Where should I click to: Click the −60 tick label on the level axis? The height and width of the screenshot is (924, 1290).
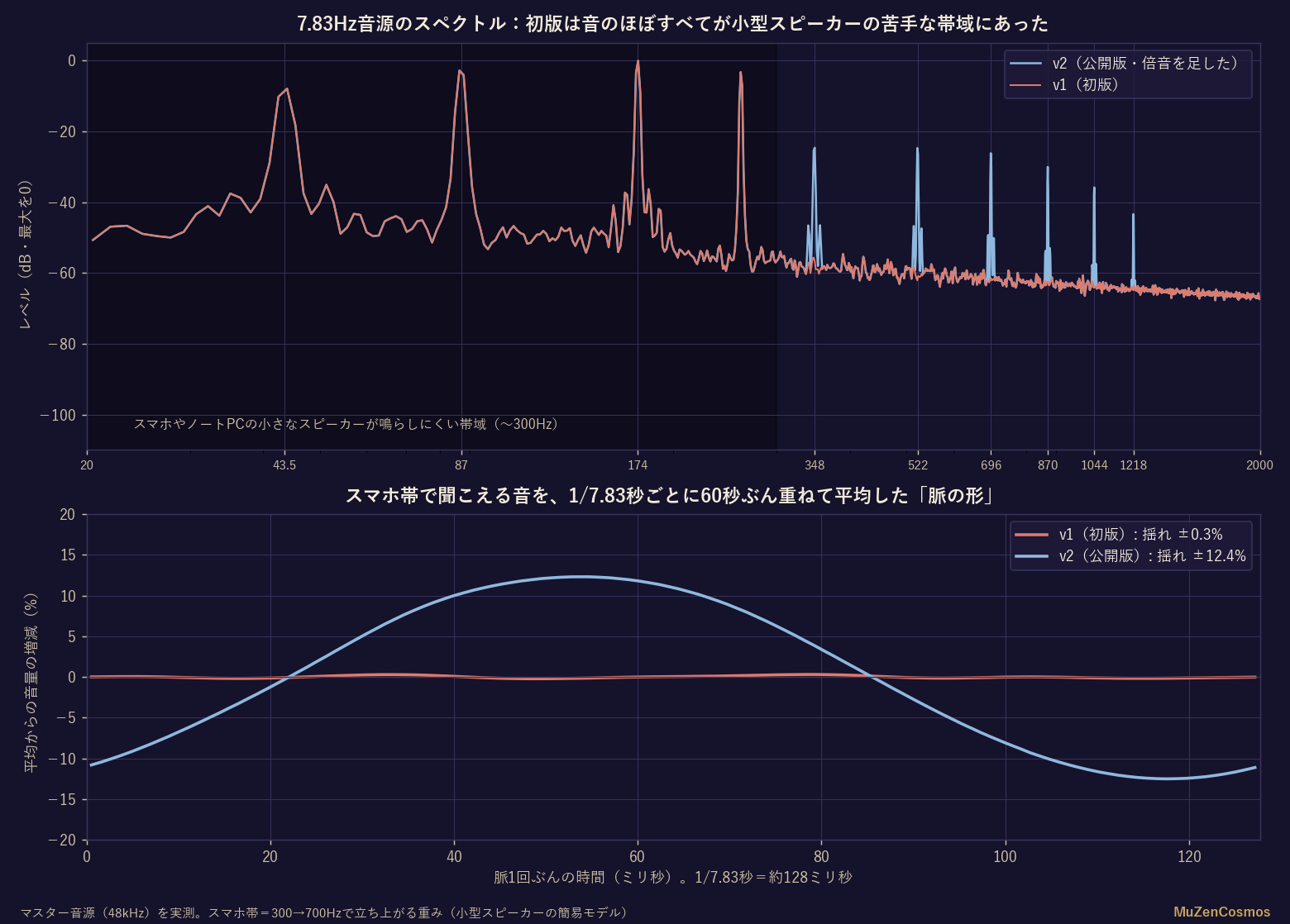[x=61, y=273]
